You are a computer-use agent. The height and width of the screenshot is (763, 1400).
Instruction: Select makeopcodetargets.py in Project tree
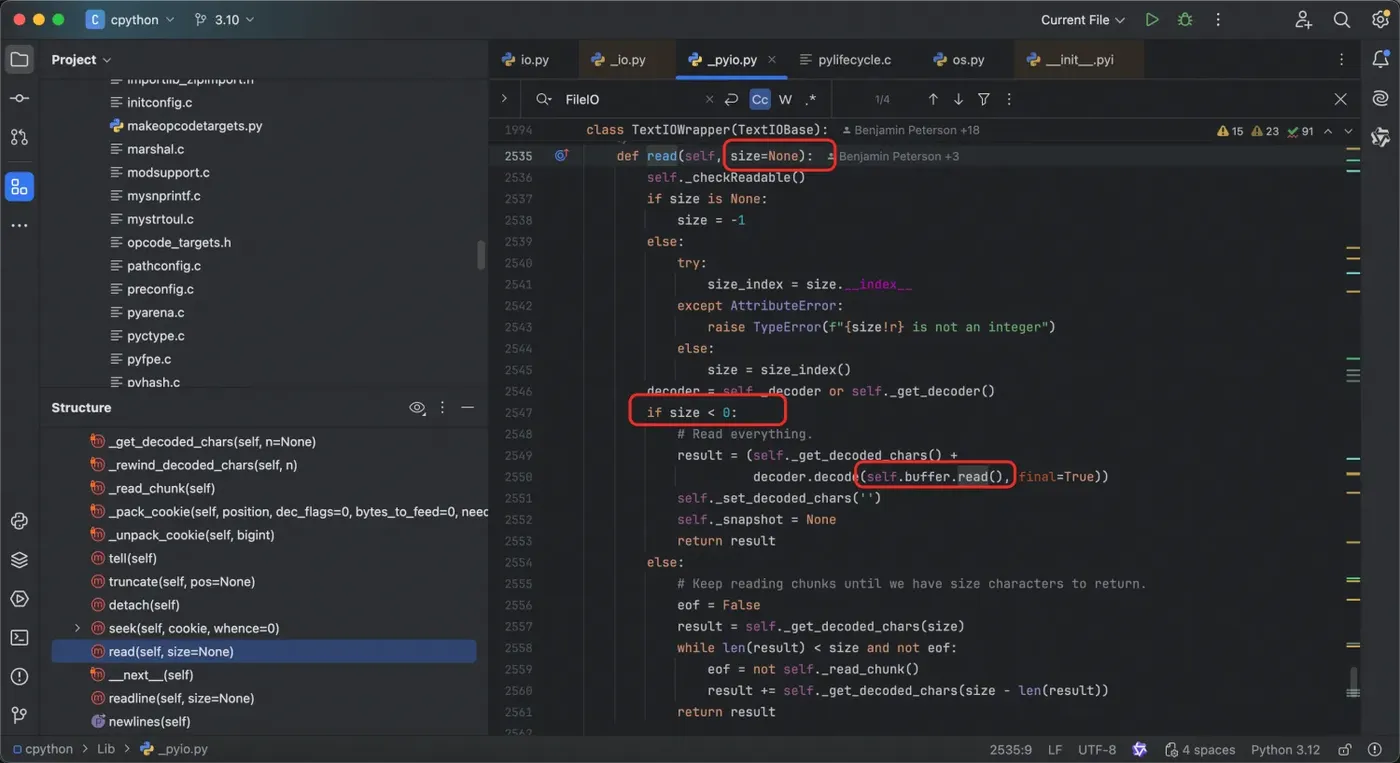[x=194, y=126]
